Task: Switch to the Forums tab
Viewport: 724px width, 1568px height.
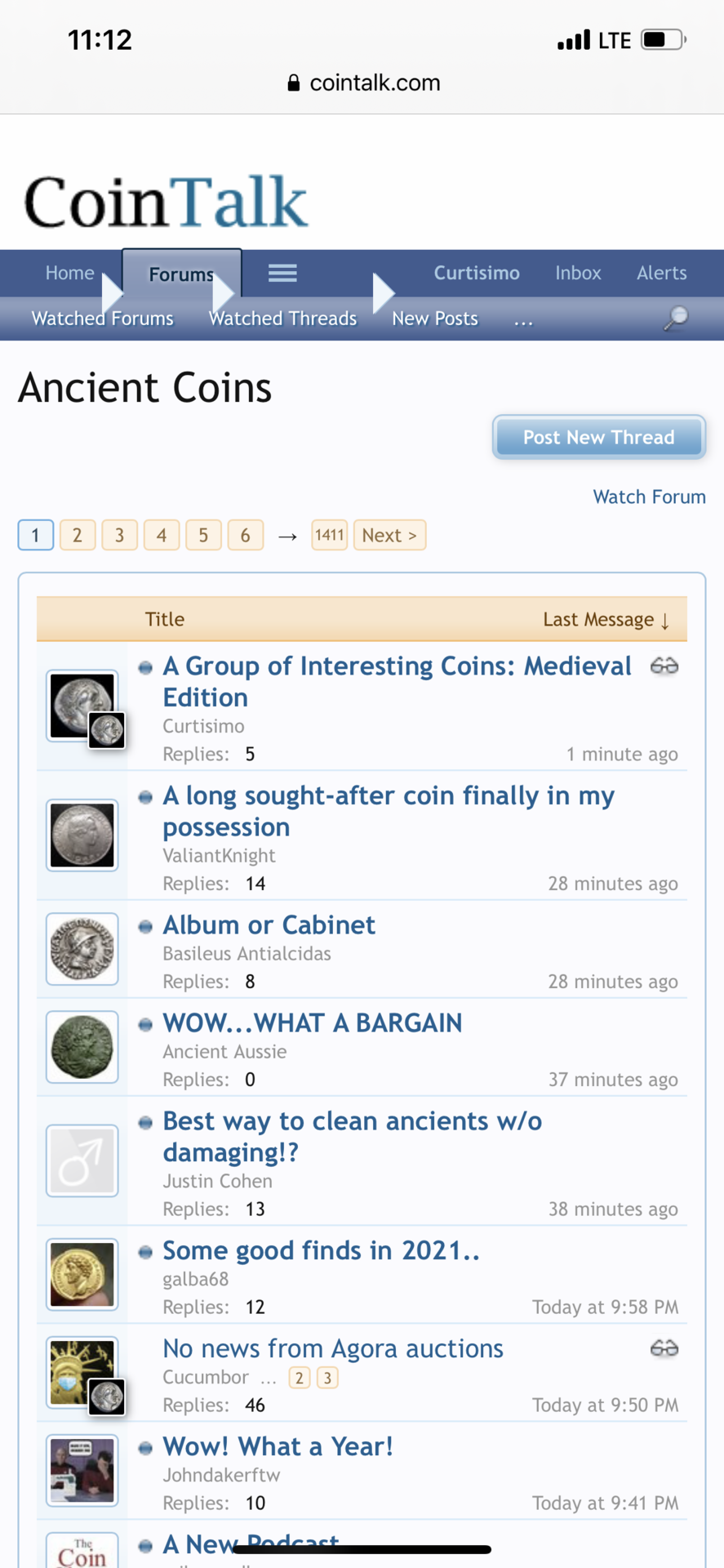Action: click(181, 274)
